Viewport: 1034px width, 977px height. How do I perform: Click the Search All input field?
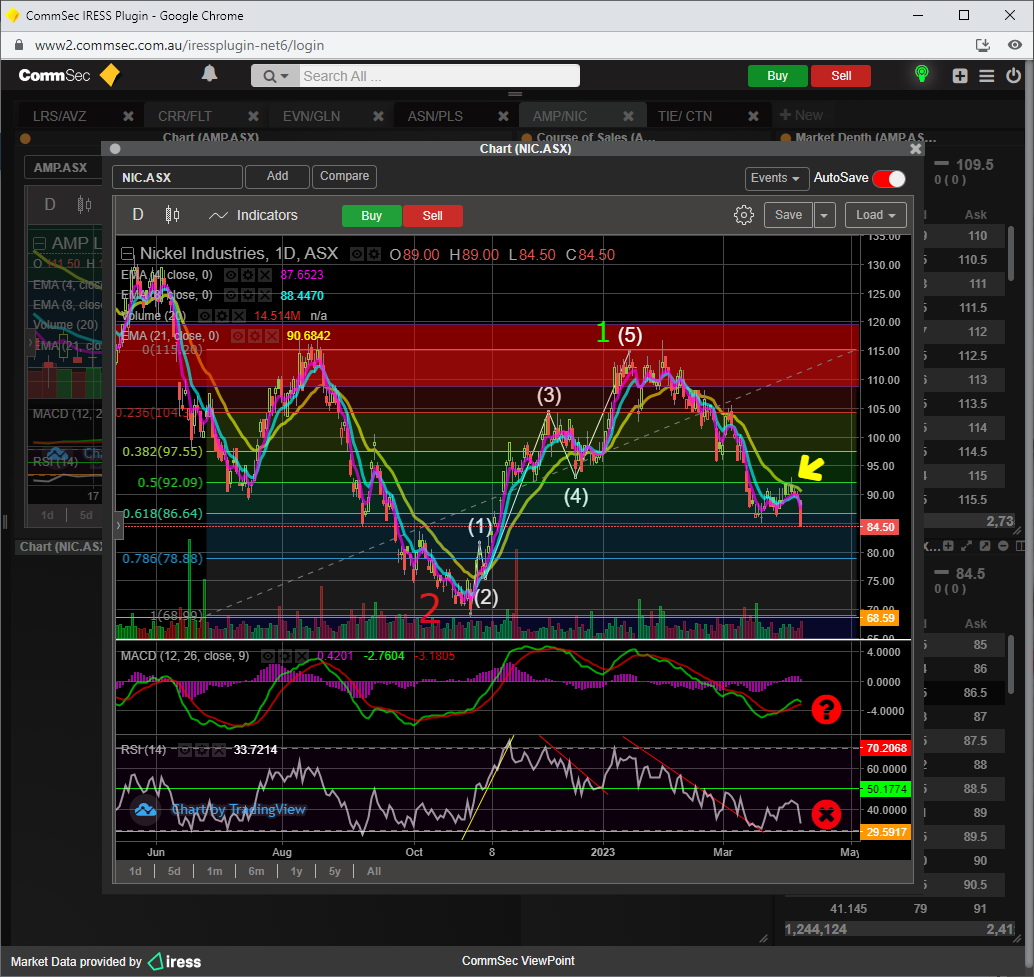click(x=437, y=76)
